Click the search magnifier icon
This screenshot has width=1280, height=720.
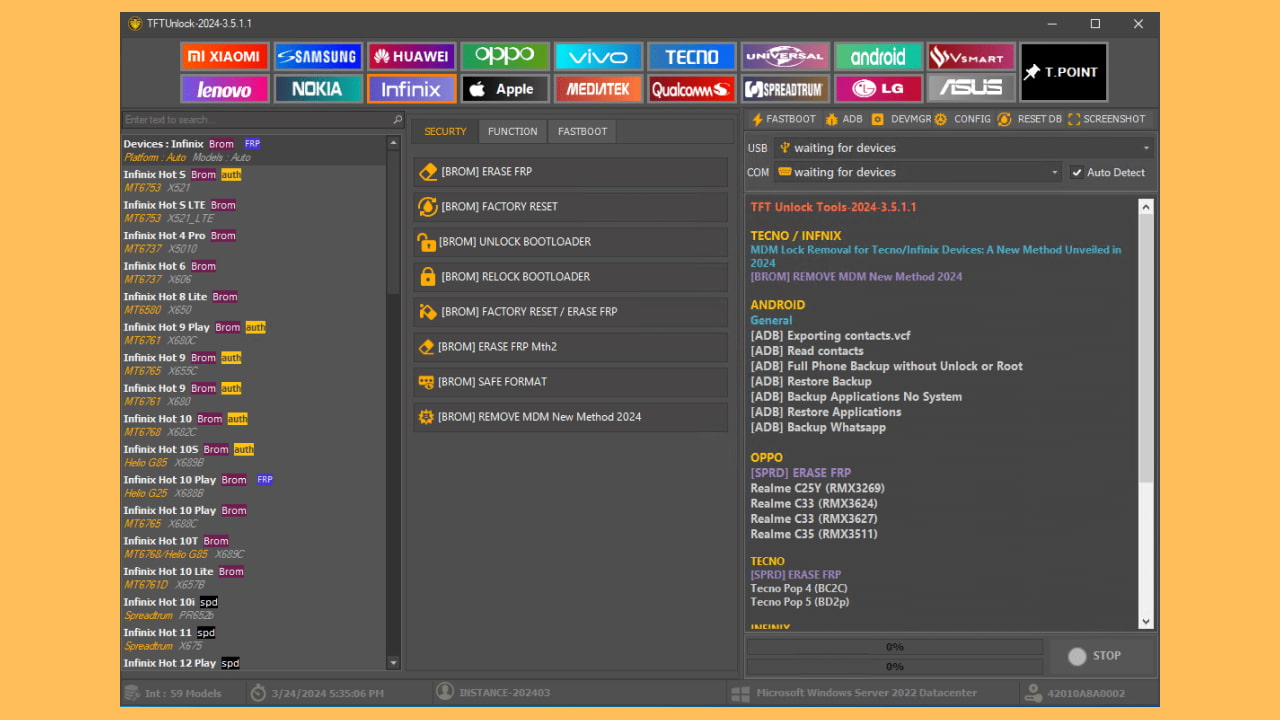397,120
